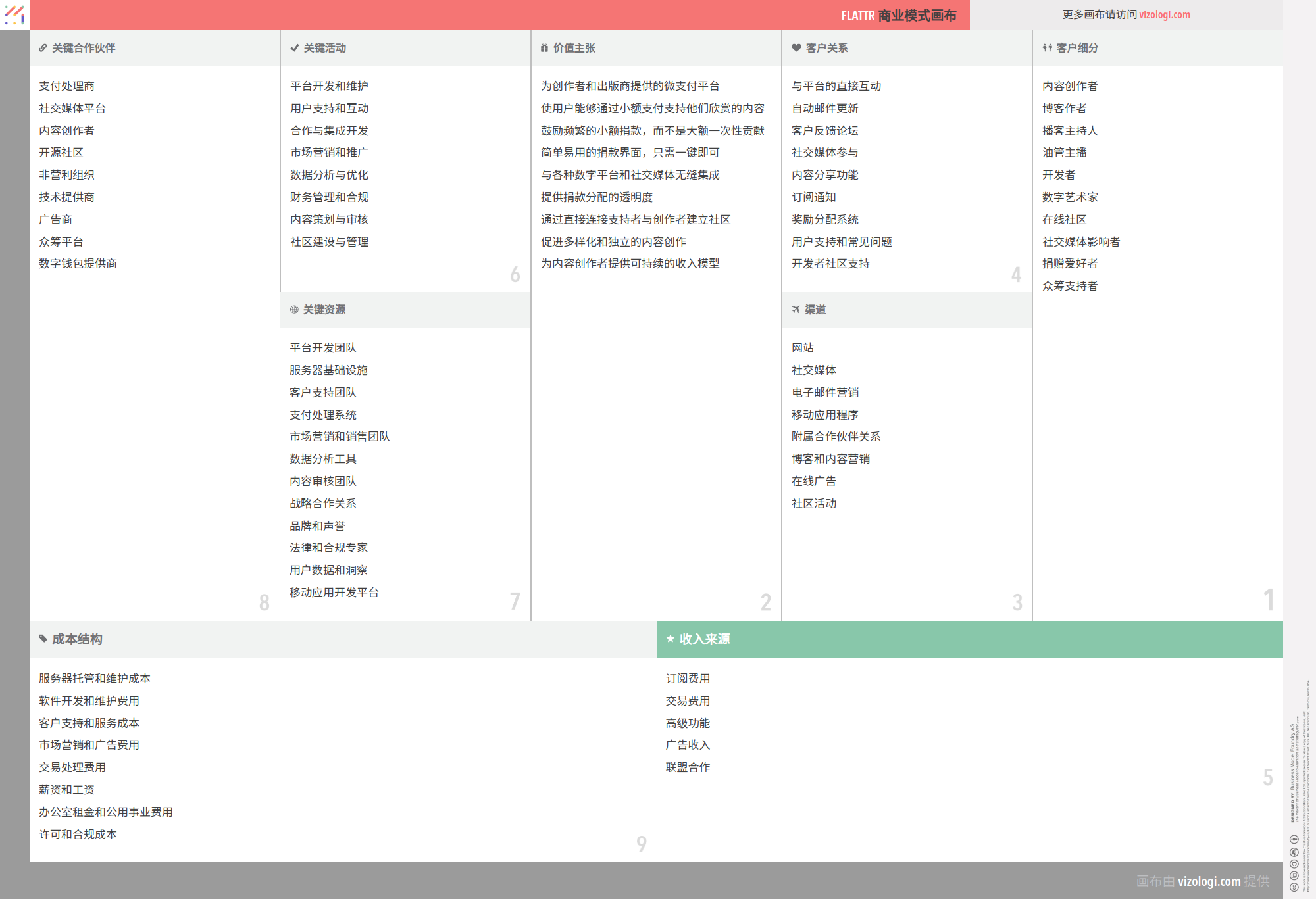Click the 订阅费用 revenue item
This screenshot has height=899, width=1316.
pos(688,679)
